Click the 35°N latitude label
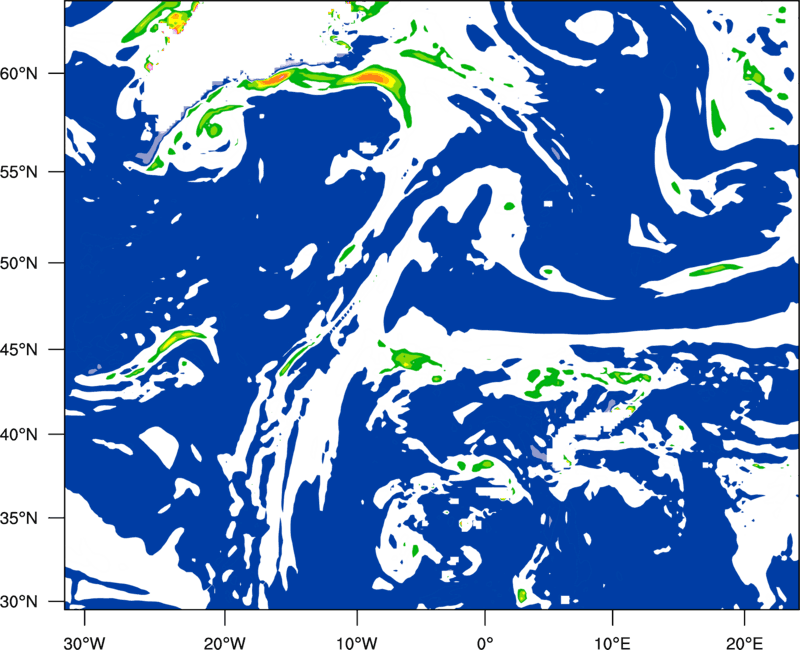Image resolution: width=800 pixels, height=650 pixels. [19, 518]
